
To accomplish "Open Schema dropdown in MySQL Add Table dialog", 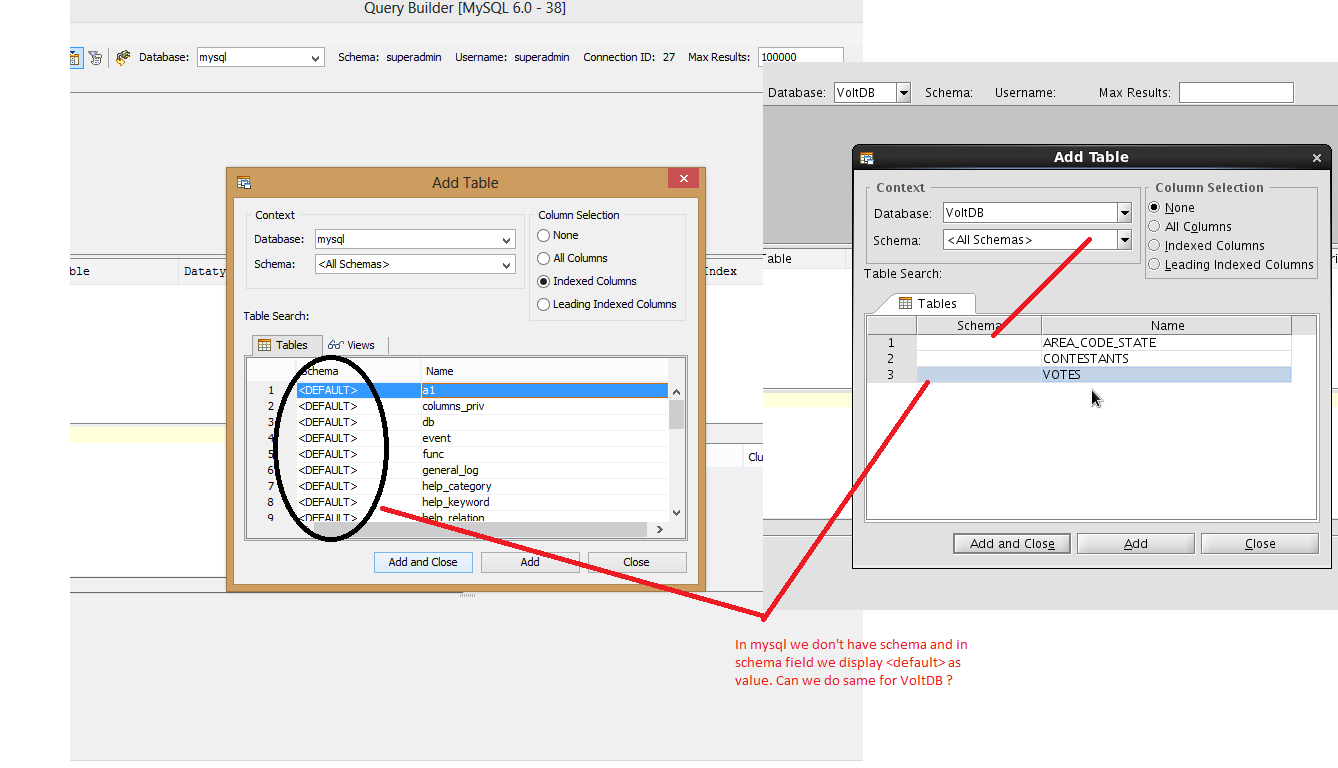I will coord(507,265).
